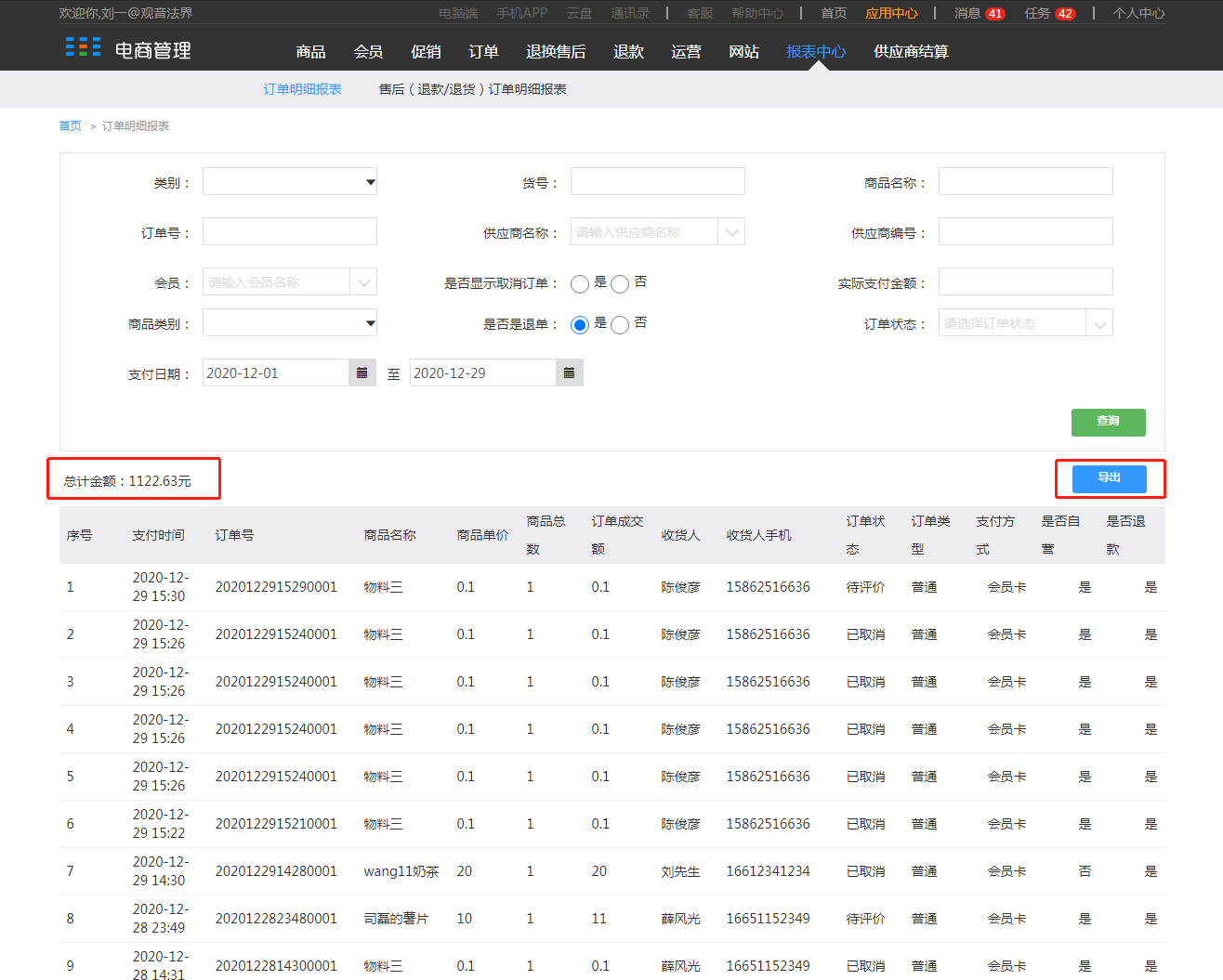Open 客服 link

pyautogui.click(x=700, y=13)
